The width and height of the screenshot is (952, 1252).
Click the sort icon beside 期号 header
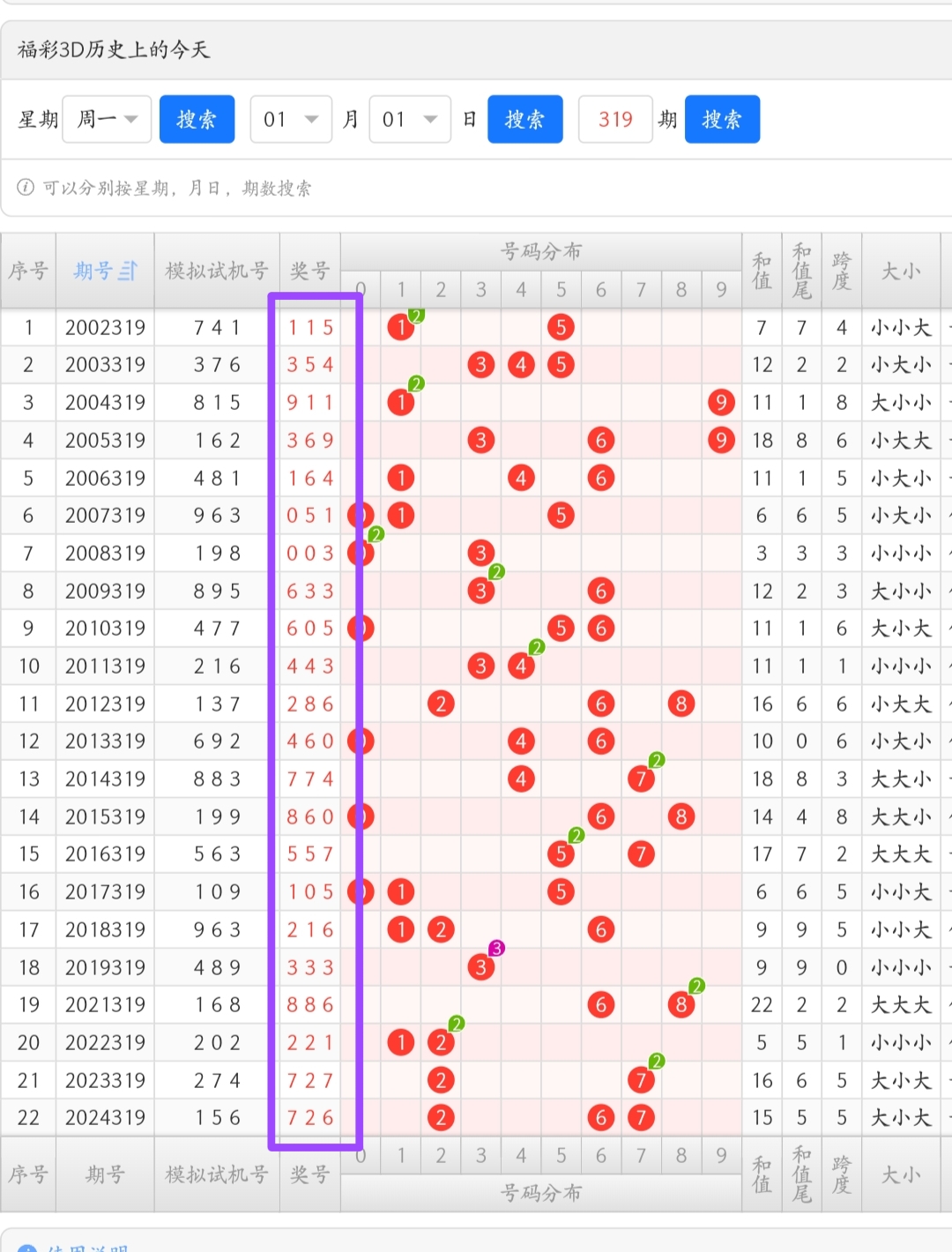(x=129, y=271)
